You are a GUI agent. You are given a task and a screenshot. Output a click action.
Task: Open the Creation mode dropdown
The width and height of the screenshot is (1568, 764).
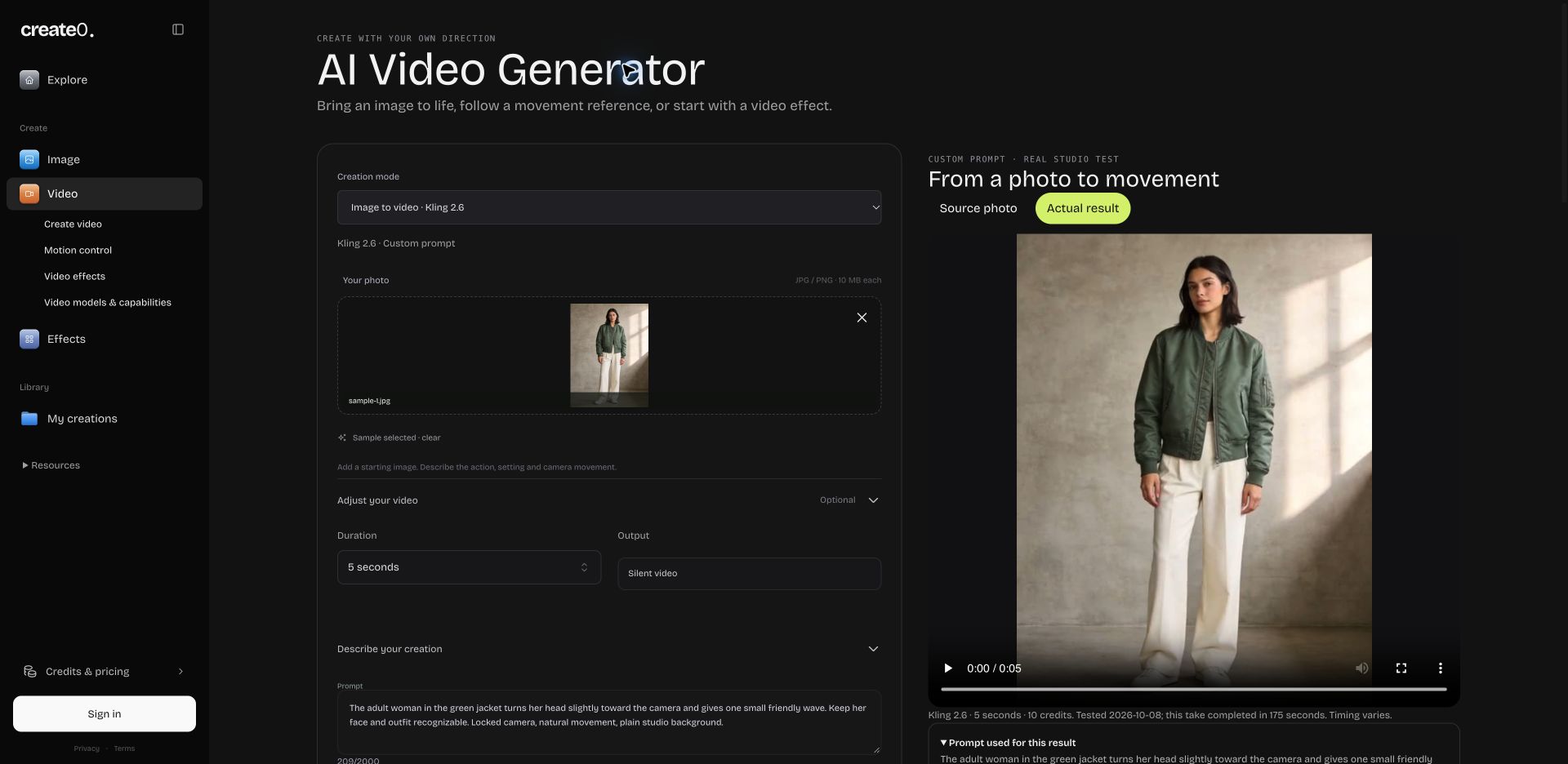point(609,207)
